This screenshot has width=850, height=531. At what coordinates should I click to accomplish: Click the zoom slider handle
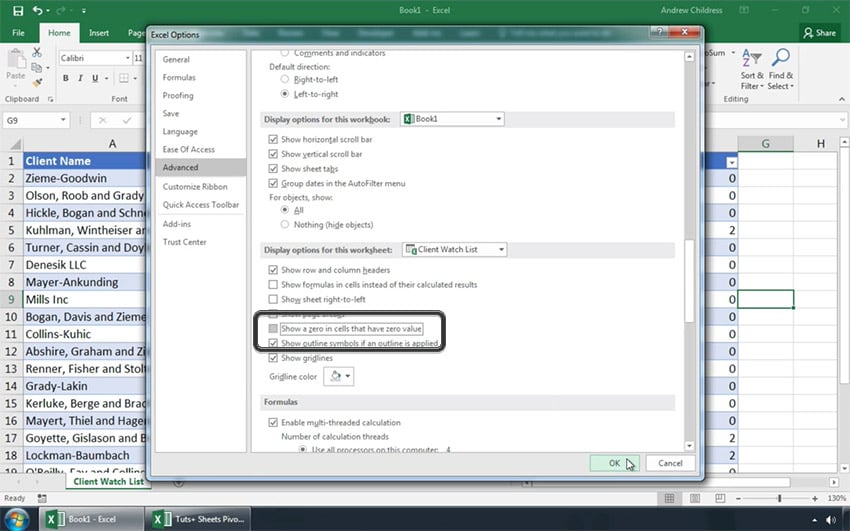coord(780,498)
